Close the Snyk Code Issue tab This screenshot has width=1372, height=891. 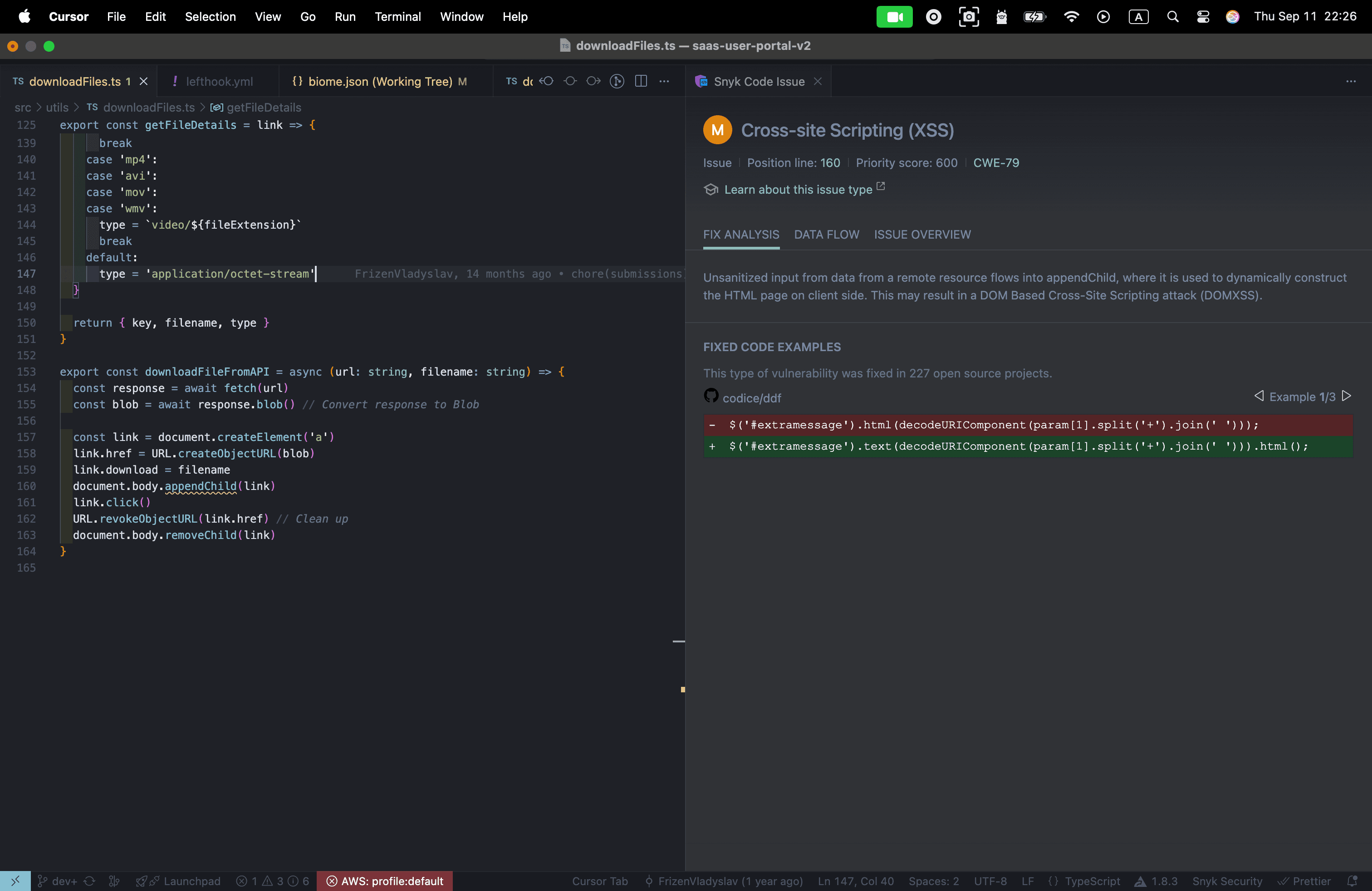point(818,81)
